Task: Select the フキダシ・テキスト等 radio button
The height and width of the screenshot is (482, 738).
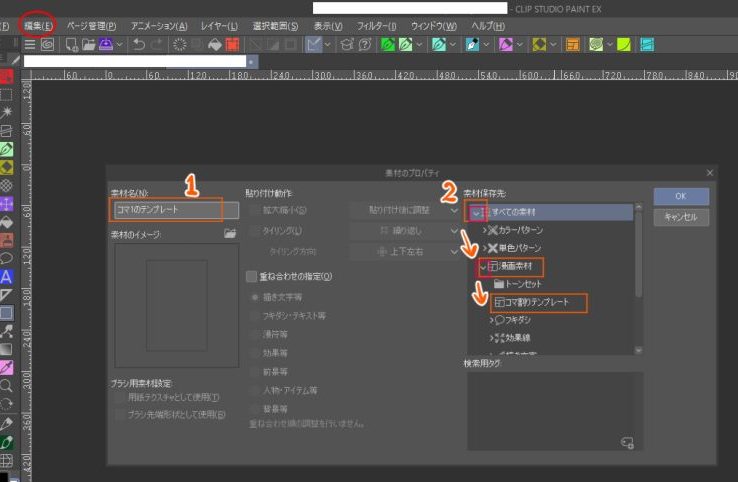Action: [x=255, y=316]
